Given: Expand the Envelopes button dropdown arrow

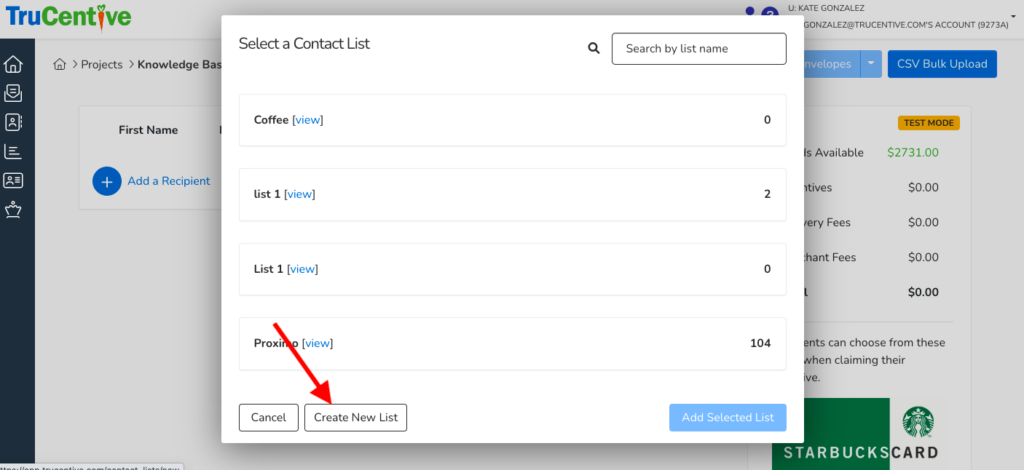Looking at the screenshot, I should pos(871,64).
